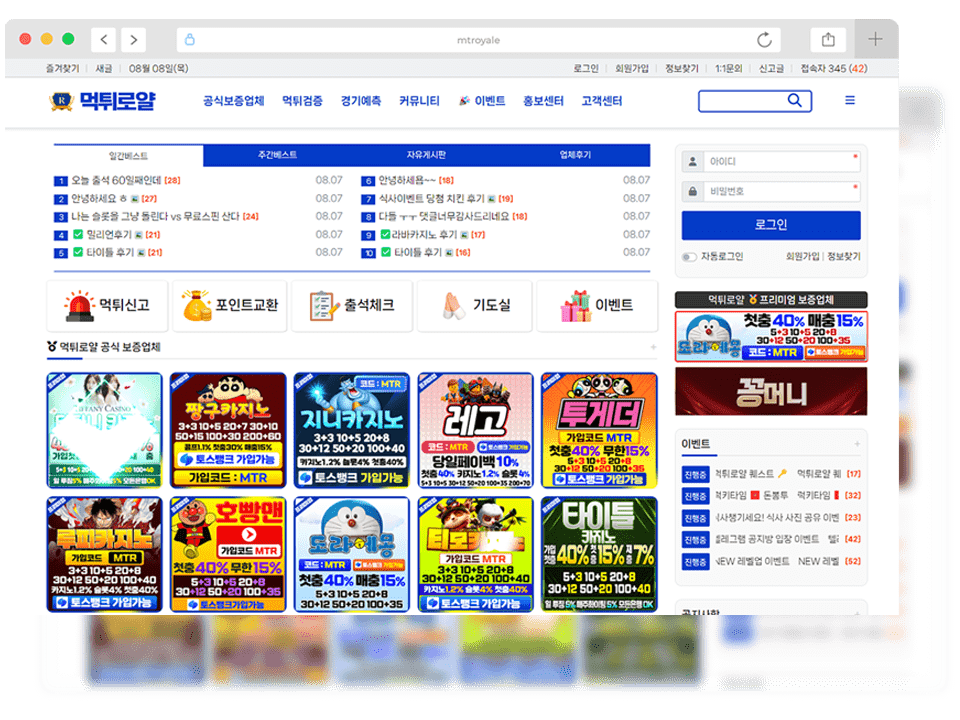
Task: Expand 먹튀로얄 공식 보증업체 with the plus
Action: coord(653,347)
